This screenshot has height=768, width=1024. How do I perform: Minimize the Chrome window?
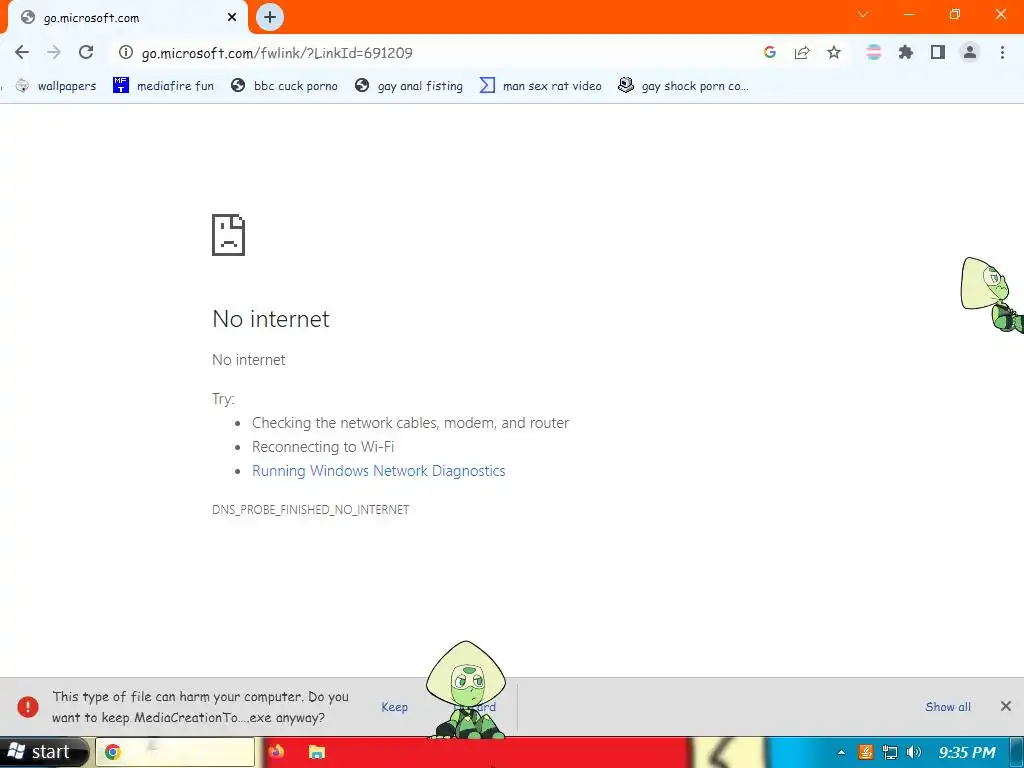(x=909, y=14)
